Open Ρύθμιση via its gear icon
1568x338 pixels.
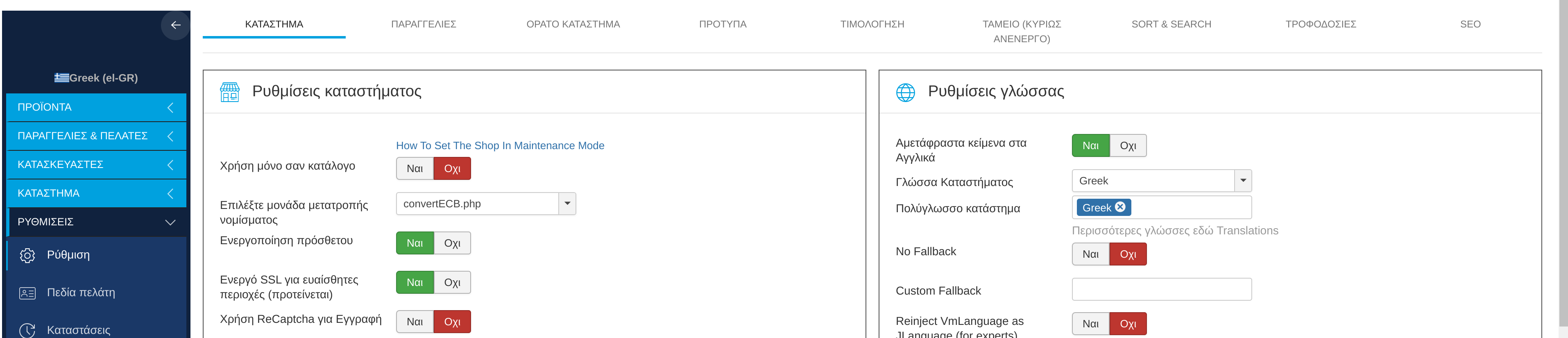(x=27, y=255)
